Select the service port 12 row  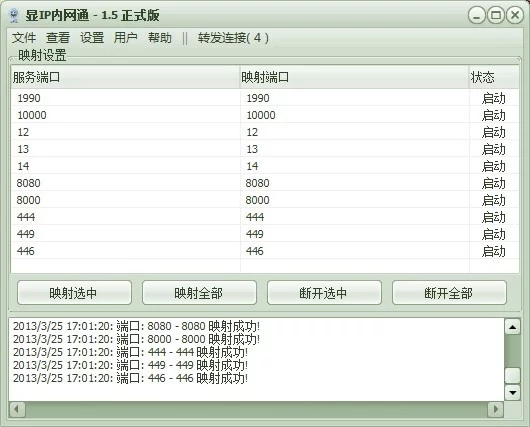(x=265, y=132)
